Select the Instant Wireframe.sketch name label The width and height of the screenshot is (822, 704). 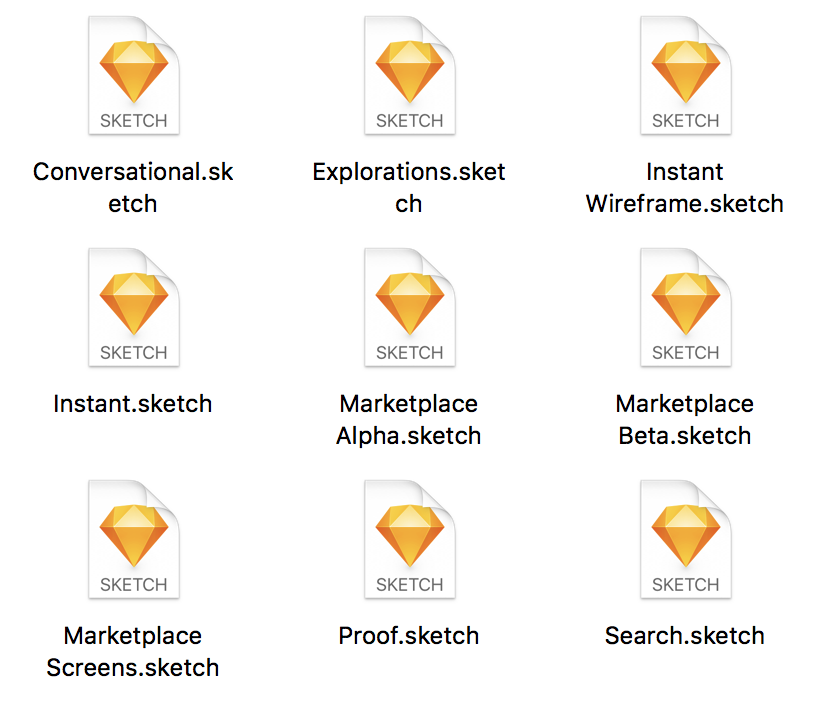(x=685, y=187)
